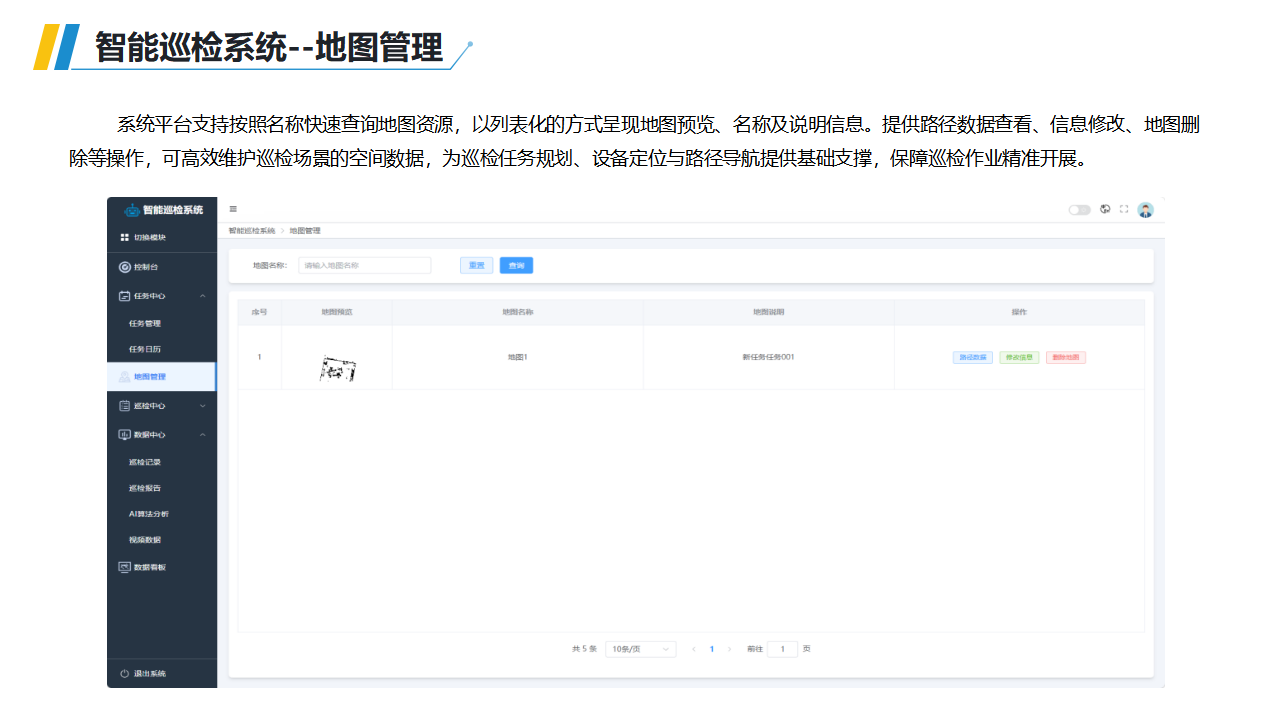Collapse the 数据中心 menu chevron
Screen dimensions: 1280x720
point(203,435)
